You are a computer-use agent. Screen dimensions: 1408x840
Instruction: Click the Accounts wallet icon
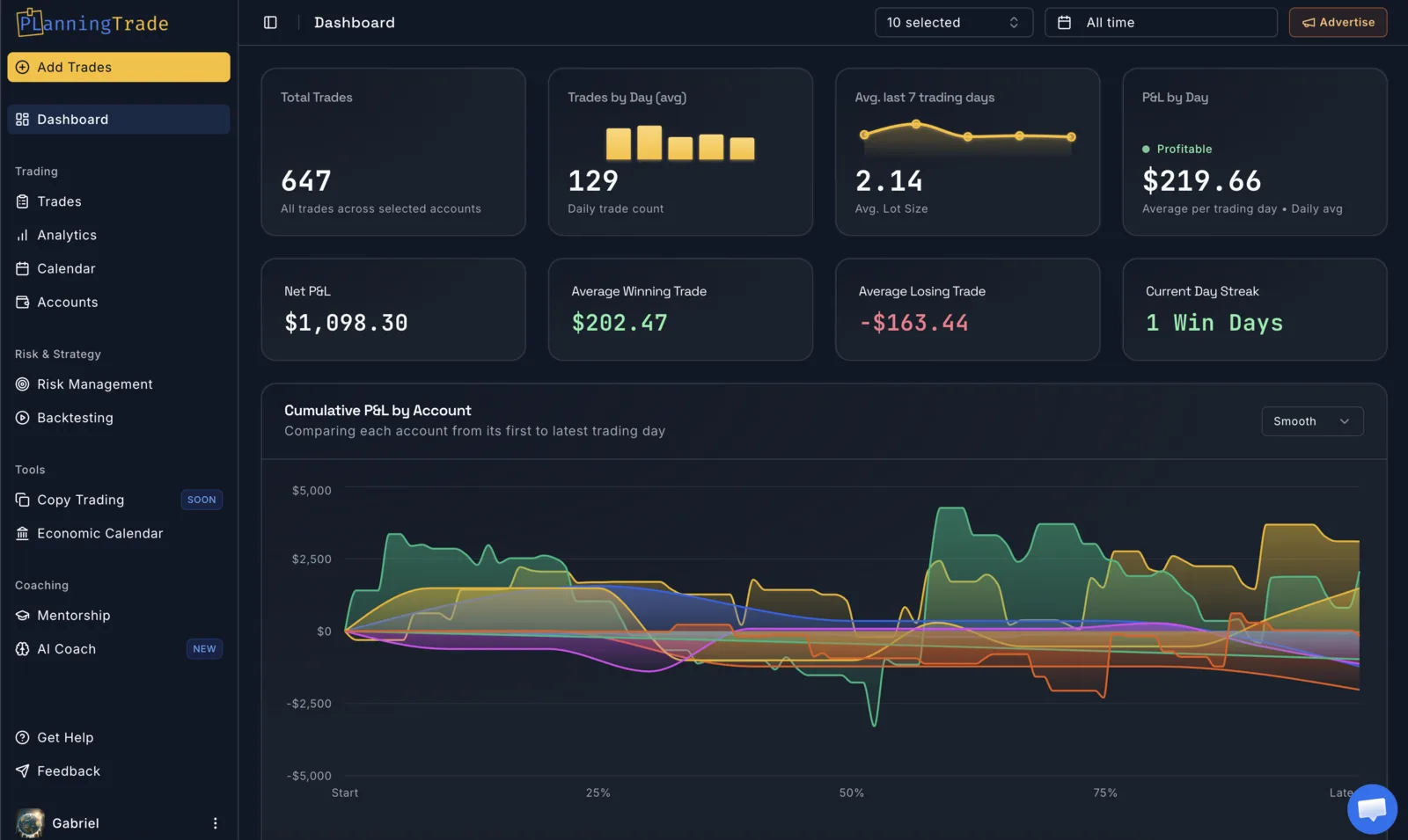tap(23, 302)
